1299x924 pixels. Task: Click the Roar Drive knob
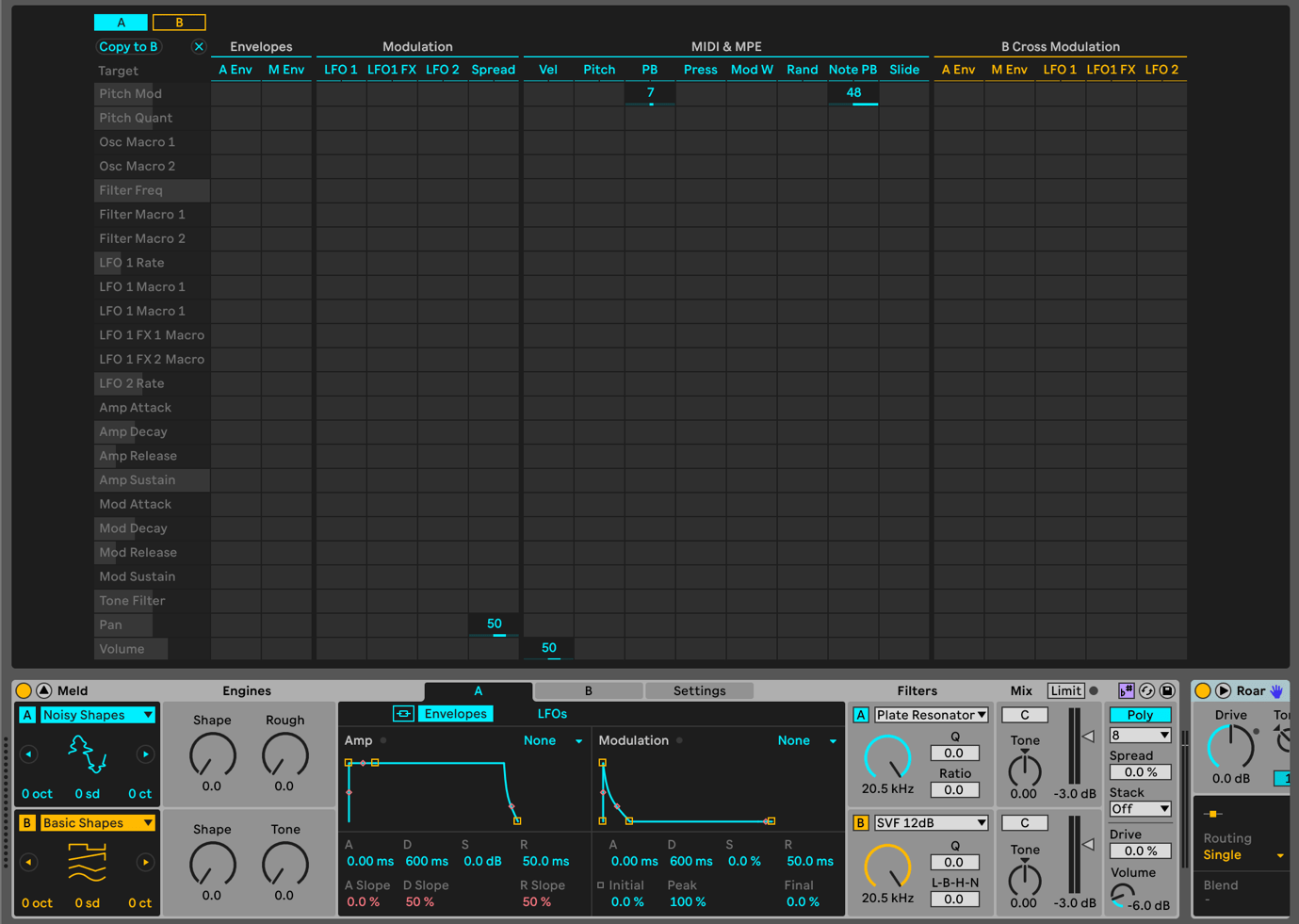tap(1230, 747)
